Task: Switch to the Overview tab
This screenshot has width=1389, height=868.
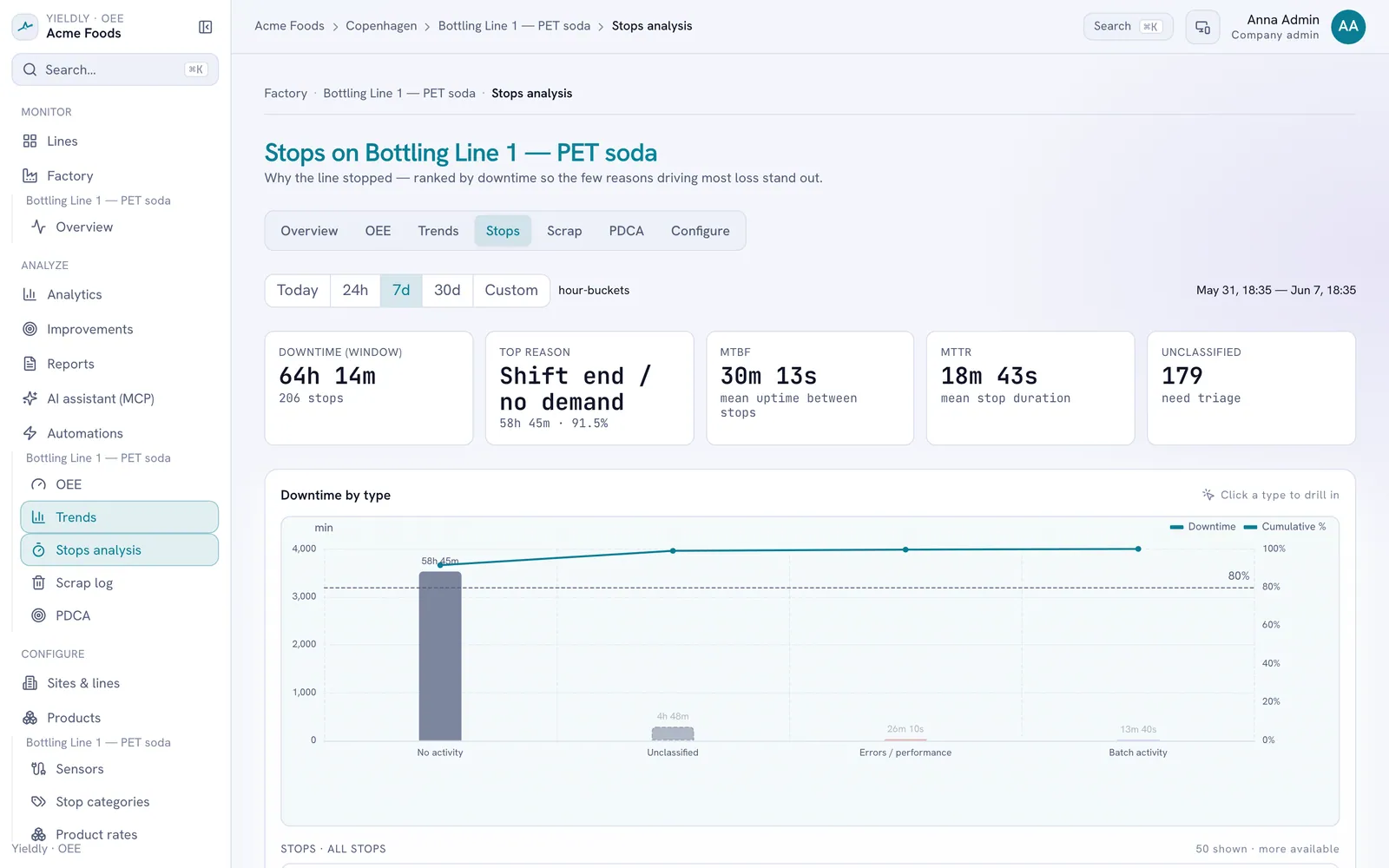Action: 309,231
